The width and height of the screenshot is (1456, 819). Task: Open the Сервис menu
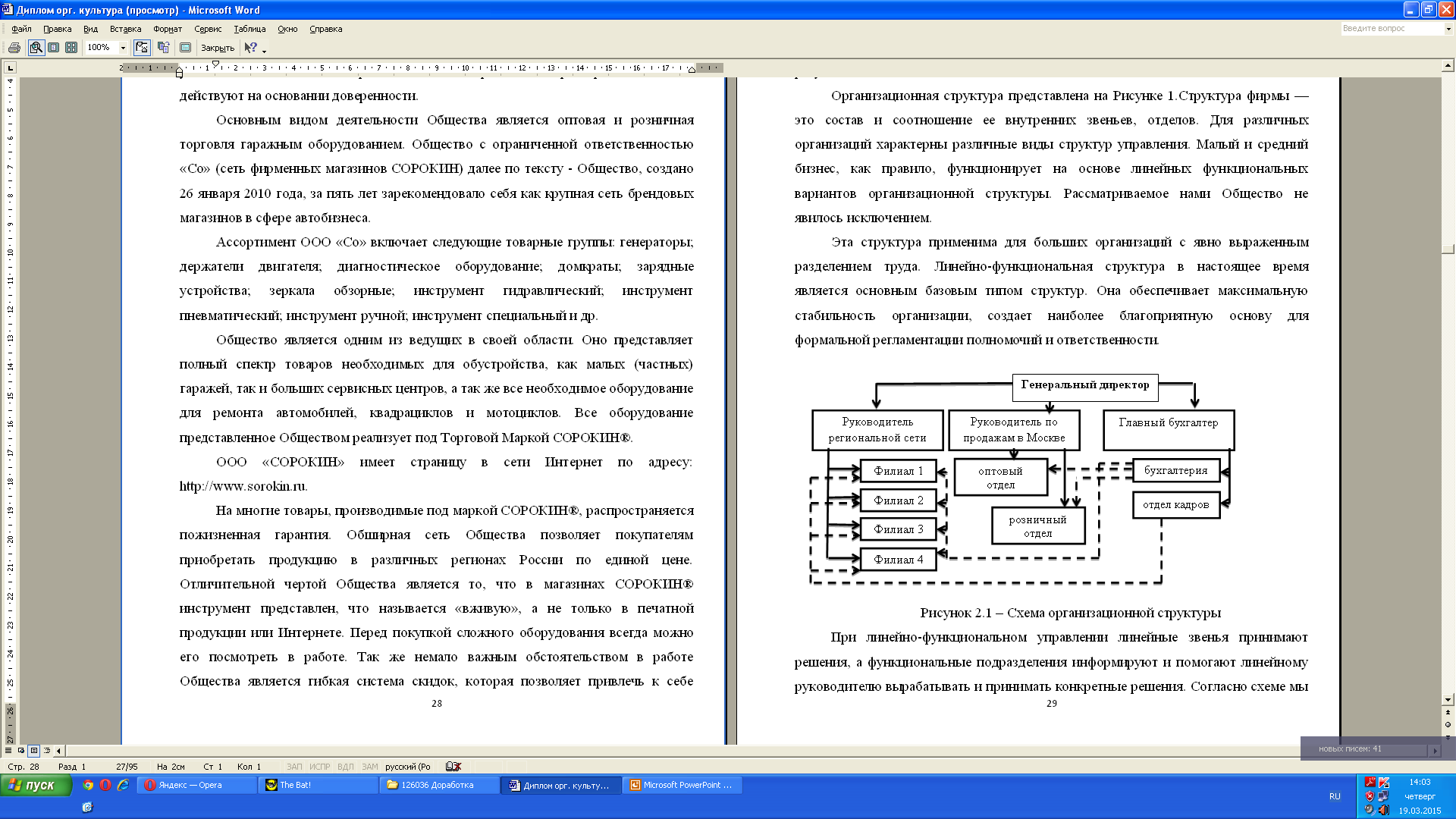[x=208, y=29]
